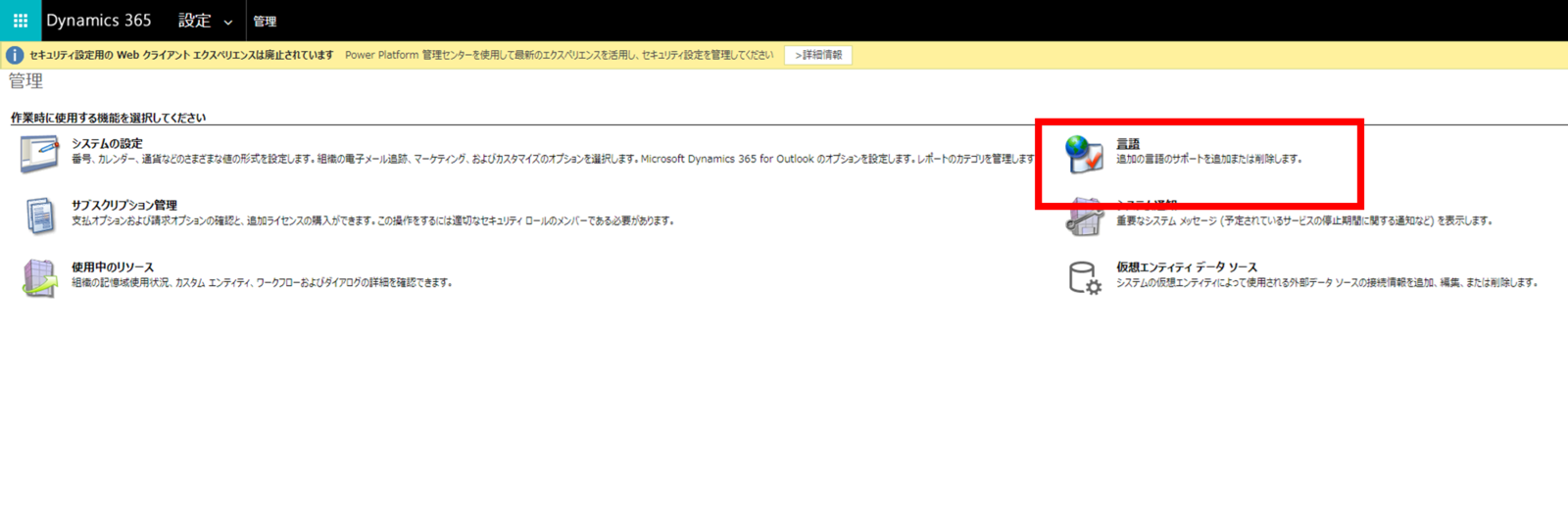Click the 作業時に使用する機能を選択してください heading
Image resolution: width=1568 pixels, height=531 pixels.
(x=109, y=118)
